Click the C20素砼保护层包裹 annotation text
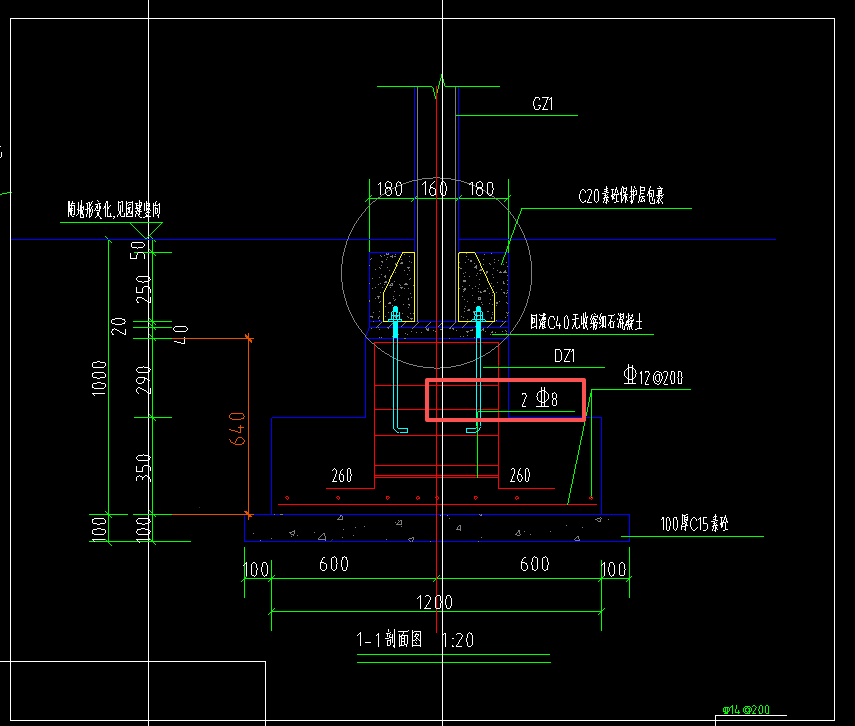855x726 pixels. point(621,196)
